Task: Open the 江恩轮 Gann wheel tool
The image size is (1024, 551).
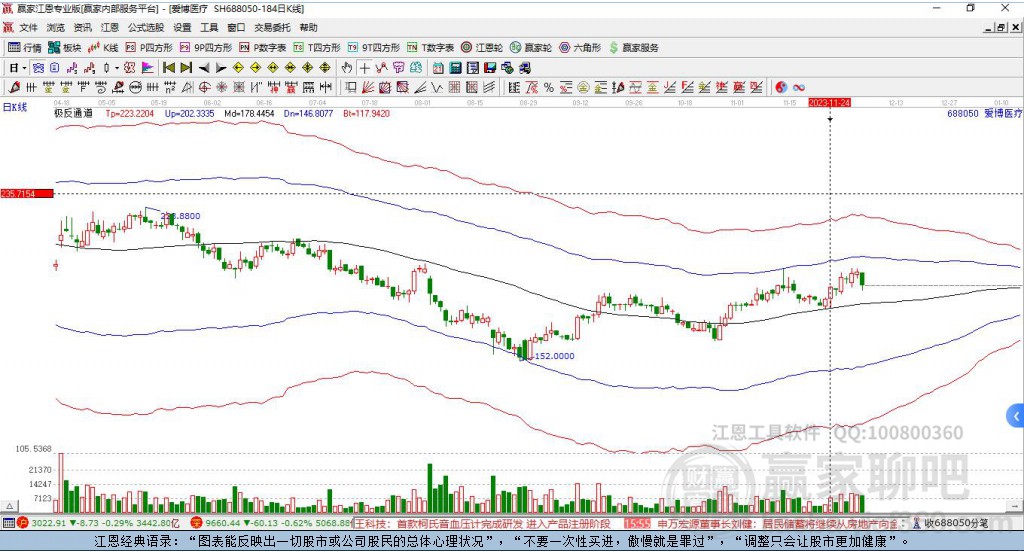Action: click(x=482, y=48)
